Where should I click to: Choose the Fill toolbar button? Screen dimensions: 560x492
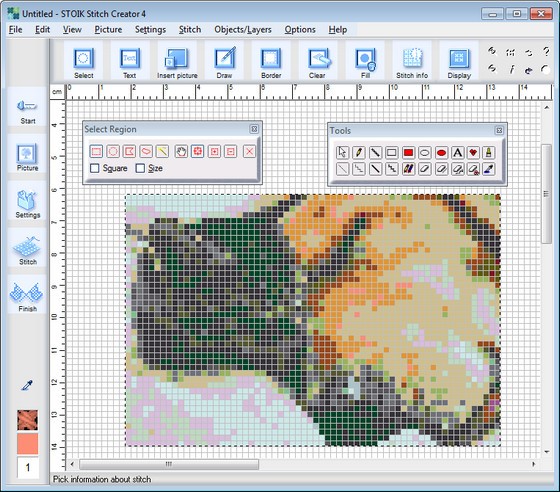[x=365, y=61]
